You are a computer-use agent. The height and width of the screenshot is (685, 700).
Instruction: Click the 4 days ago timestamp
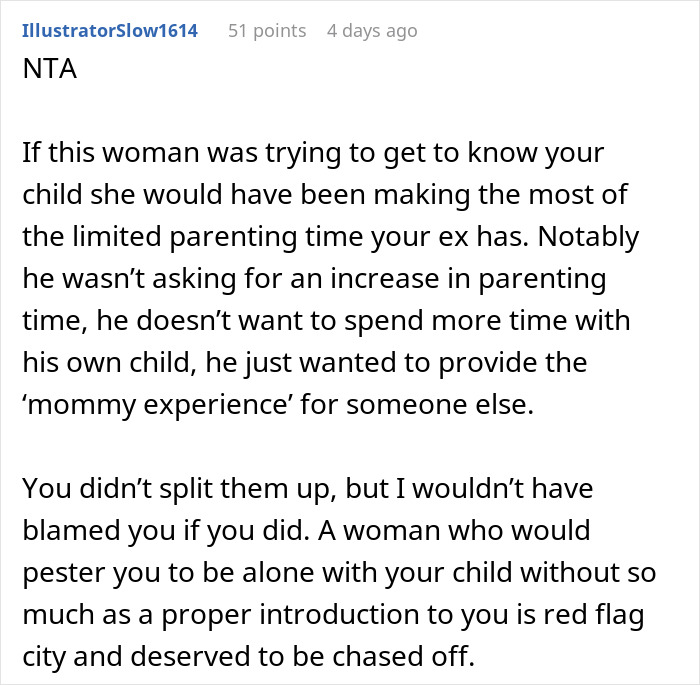coord(372,31)
